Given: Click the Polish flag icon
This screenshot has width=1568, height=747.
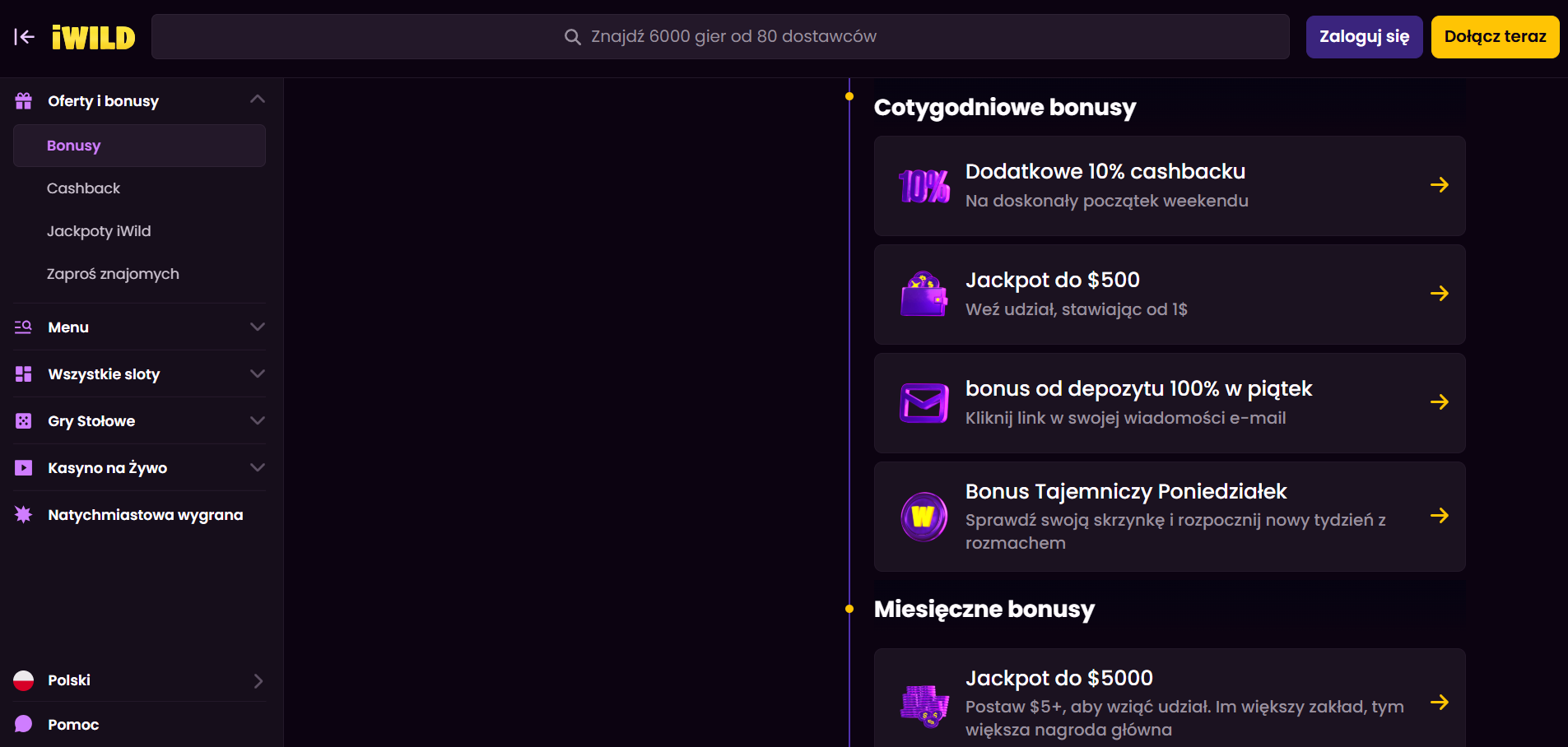Looking at the screenshot, I should coord(24,680).
